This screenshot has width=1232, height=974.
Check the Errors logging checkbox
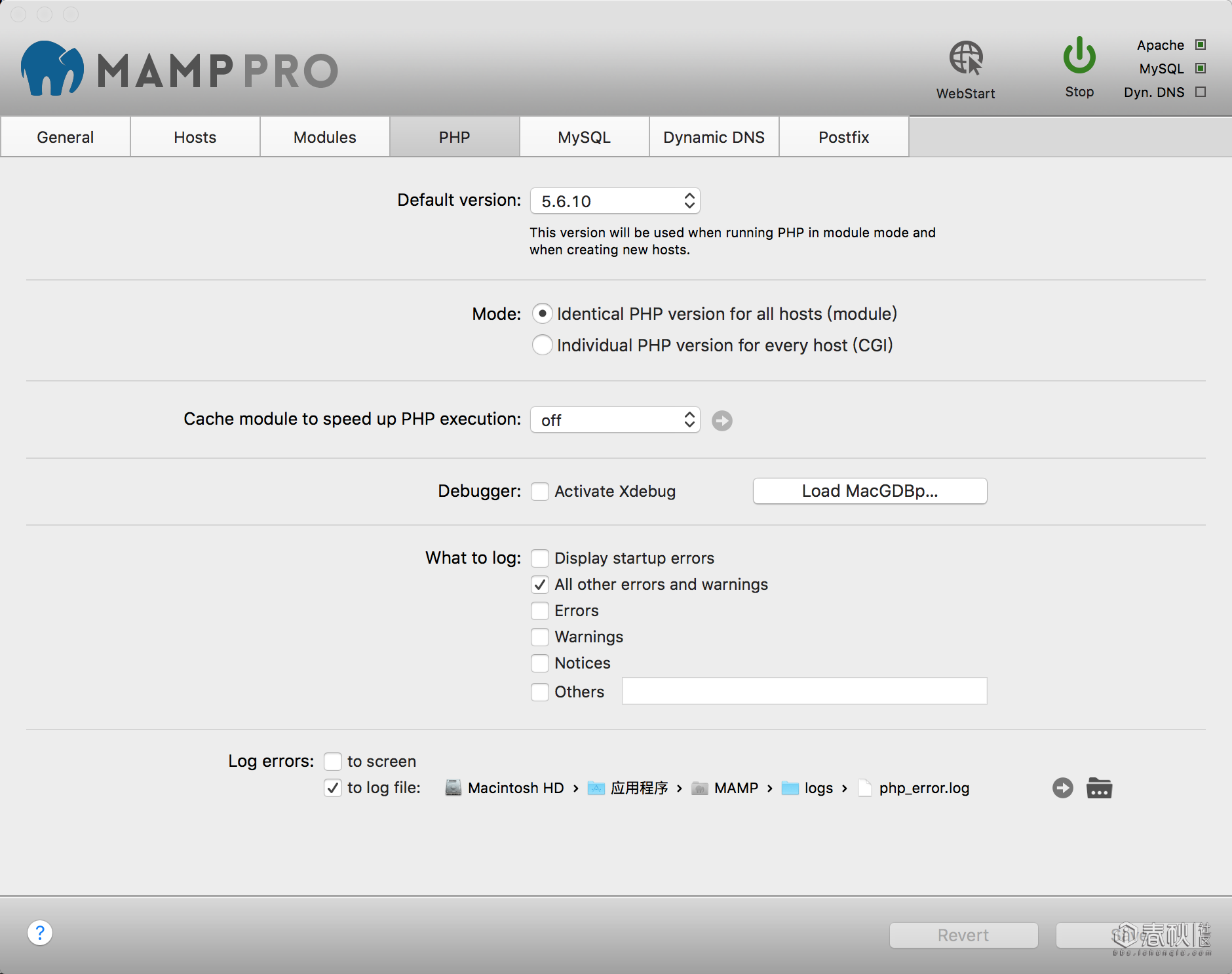click(540, 611)
